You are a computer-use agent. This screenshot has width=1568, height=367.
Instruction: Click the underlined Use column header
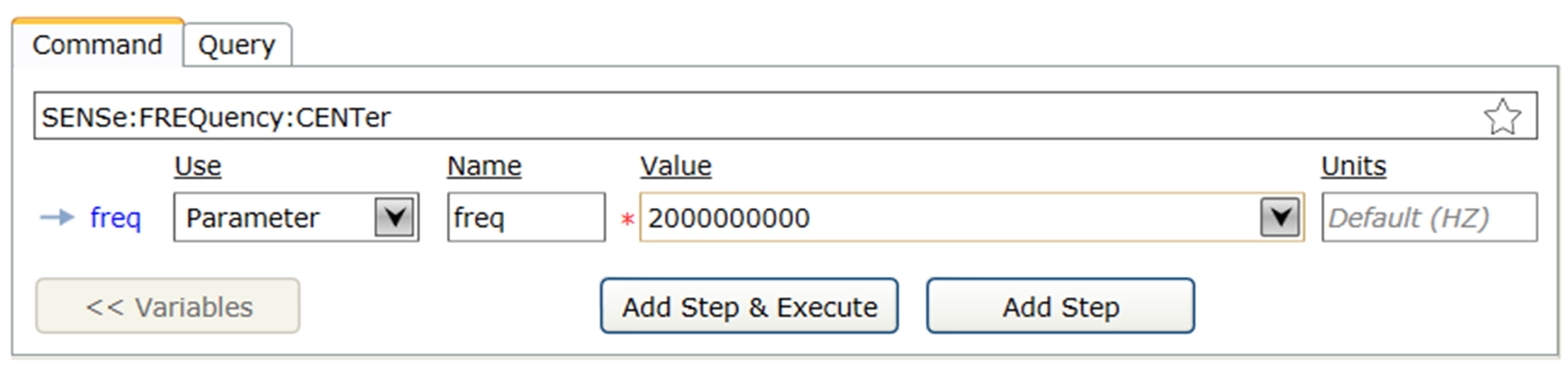click(198, 166)
